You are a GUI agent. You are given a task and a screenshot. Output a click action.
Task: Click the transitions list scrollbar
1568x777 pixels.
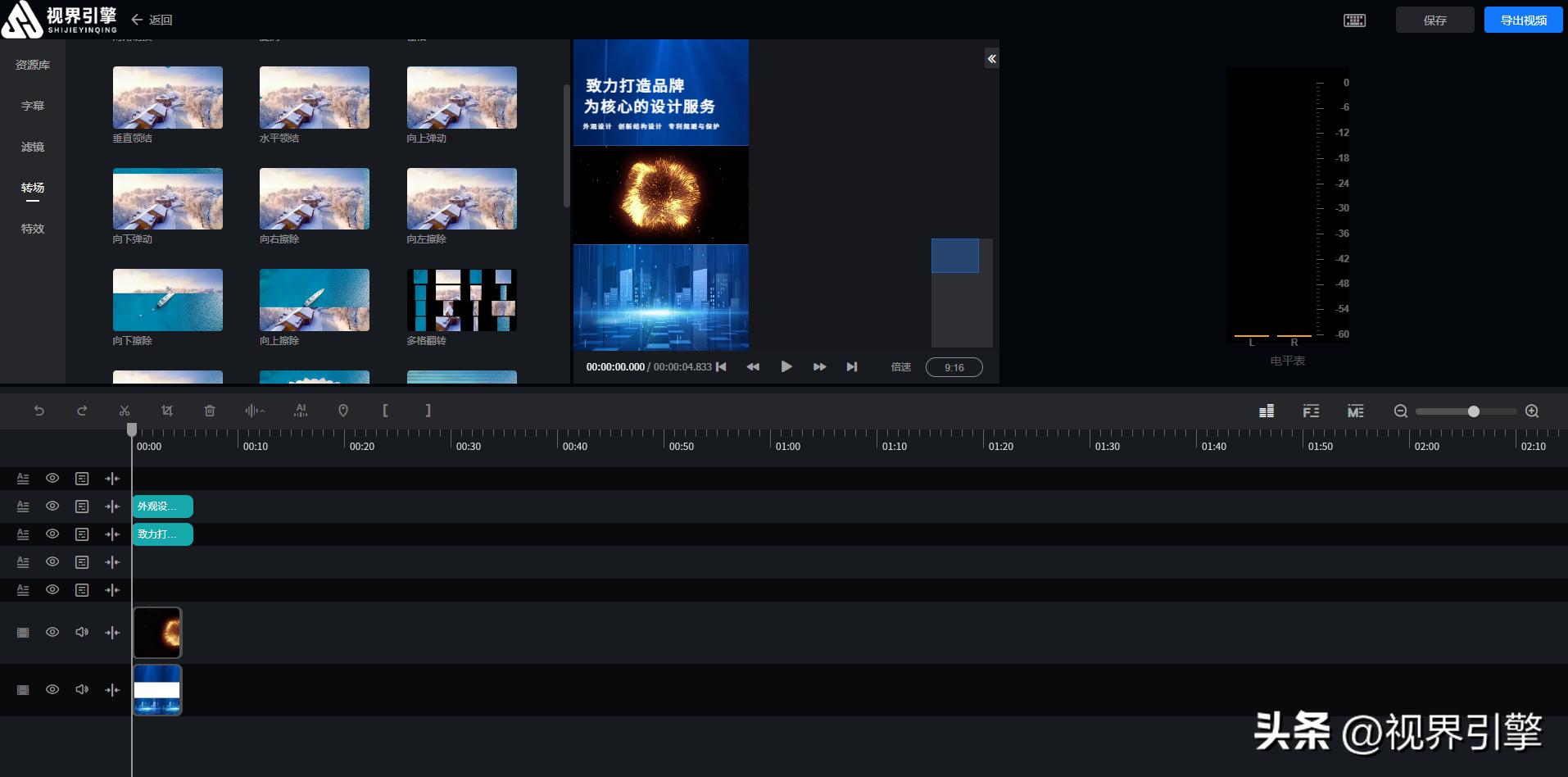coord(566,146)
